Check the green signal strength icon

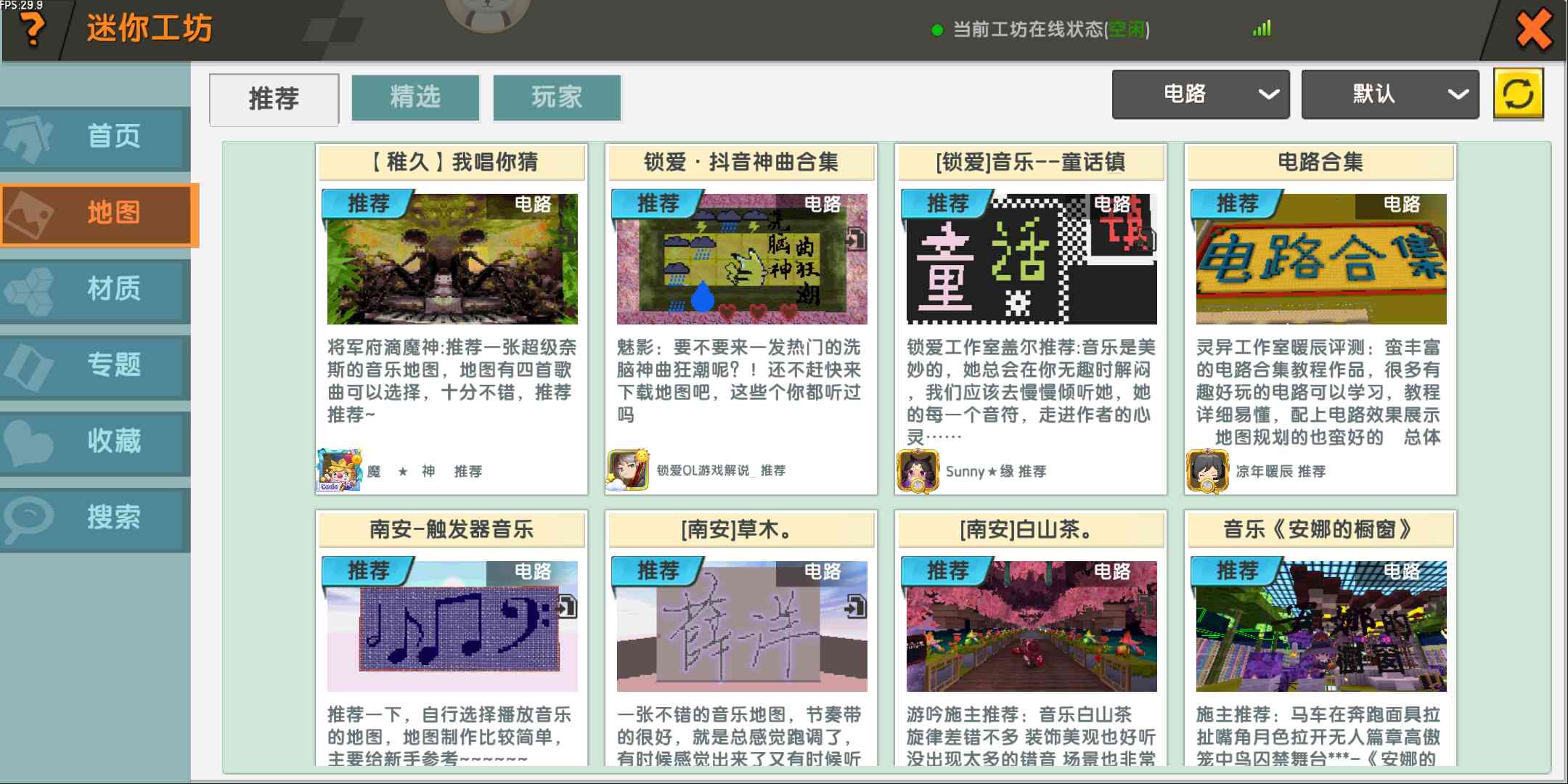coord(1262,28)
